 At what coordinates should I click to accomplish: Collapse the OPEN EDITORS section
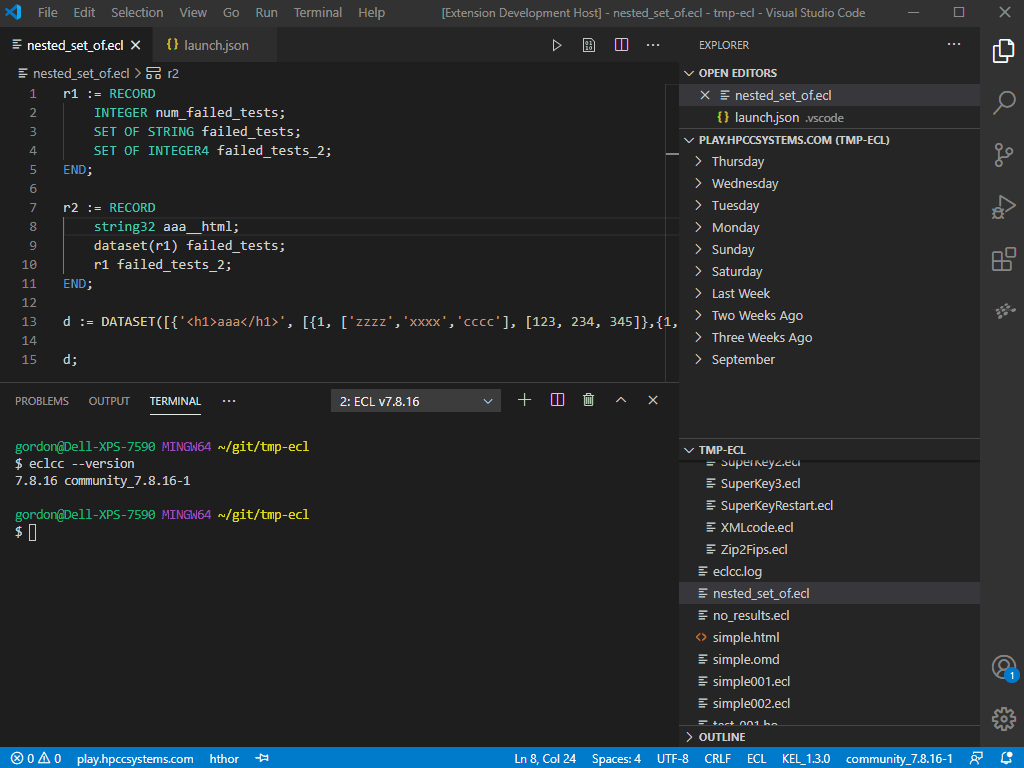[737, 73]
